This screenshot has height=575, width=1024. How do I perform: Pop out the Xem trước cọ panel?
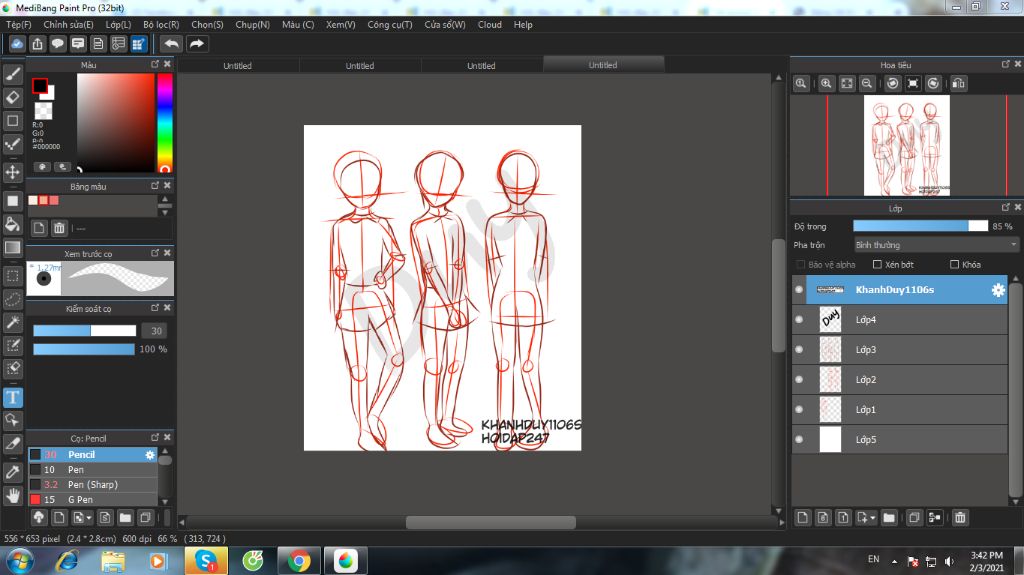click(155, 253)
